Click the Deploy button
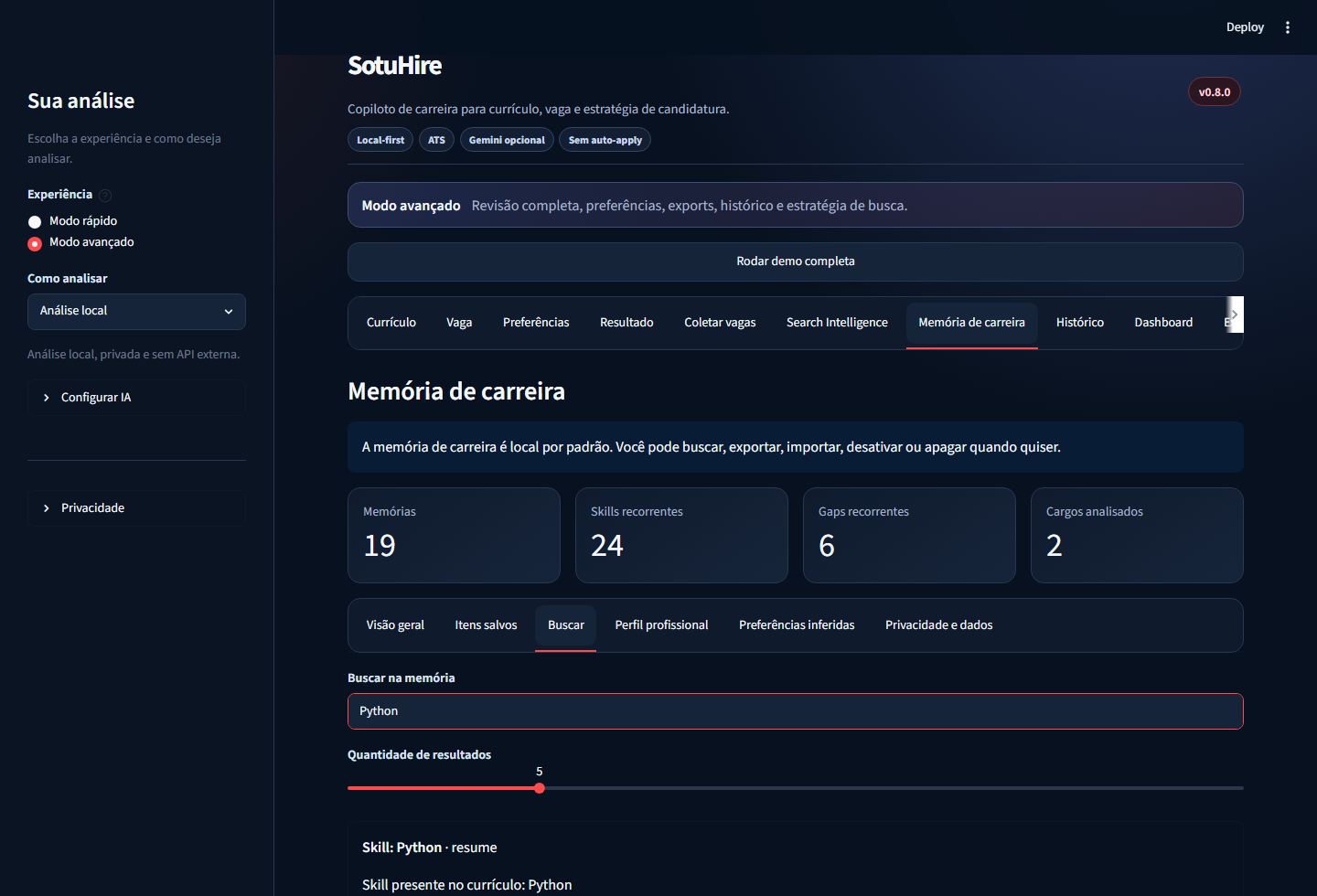This screenshot has width=1317, height=896. point(1245,27)
